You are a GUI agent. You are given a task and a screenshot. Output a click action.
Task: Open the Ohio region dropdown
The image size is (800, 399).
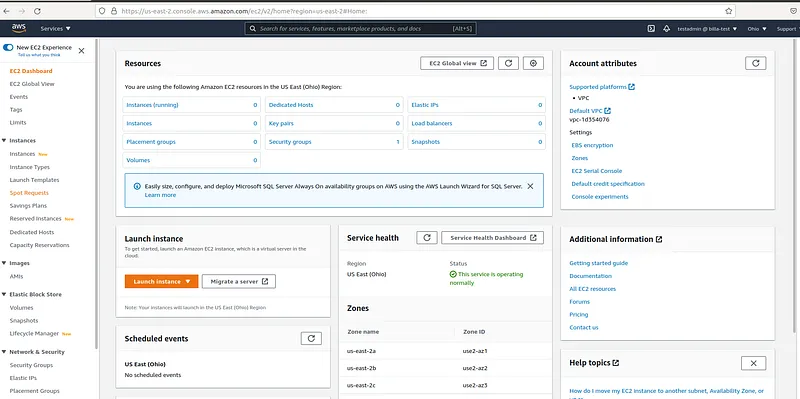pos(757,29)
